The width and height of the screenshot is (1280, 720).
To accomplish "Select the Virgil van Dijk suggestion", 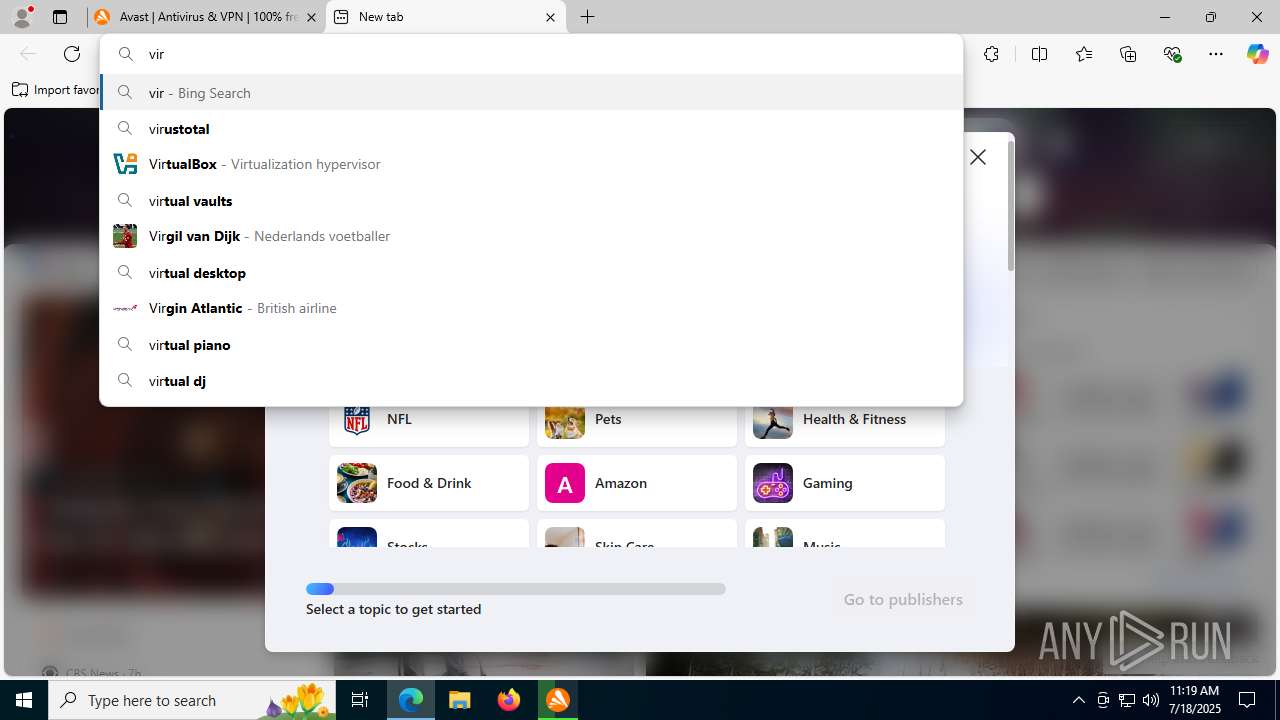I will (531, 236).
